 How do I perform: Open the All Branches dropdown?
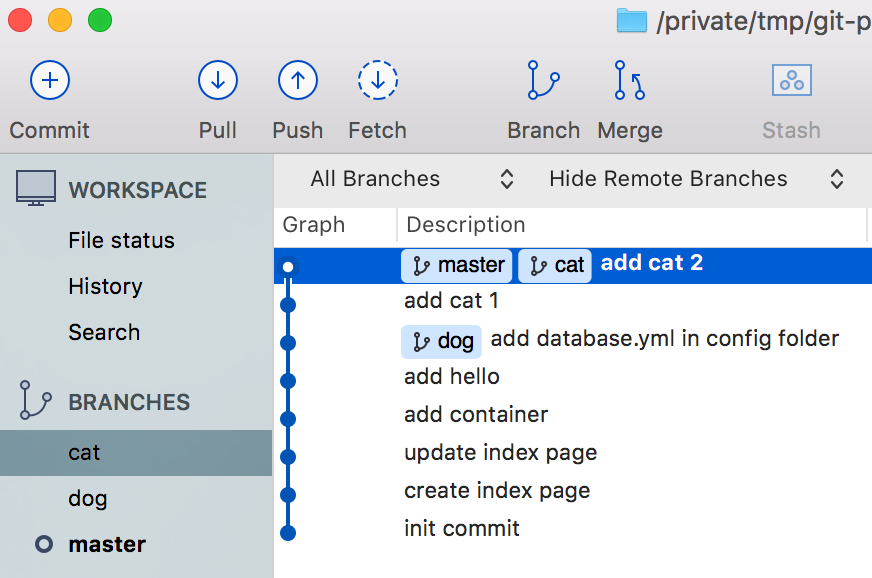point(411,179)
